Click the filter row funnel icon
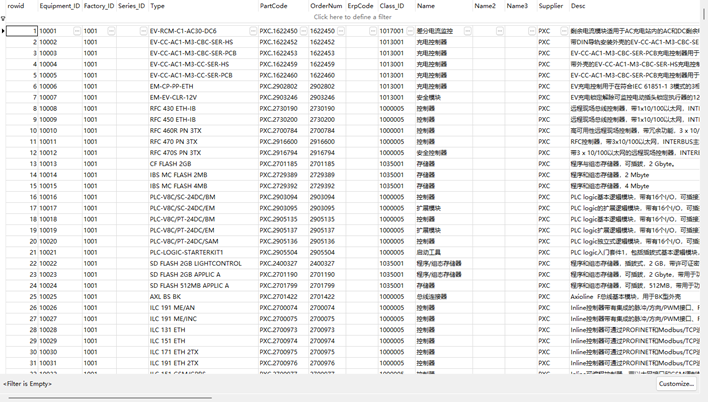 tap(3, 19)
